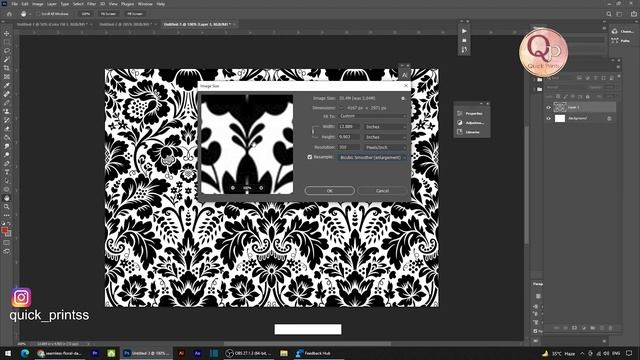Open the Dimensions units arrow

point(342,108)
